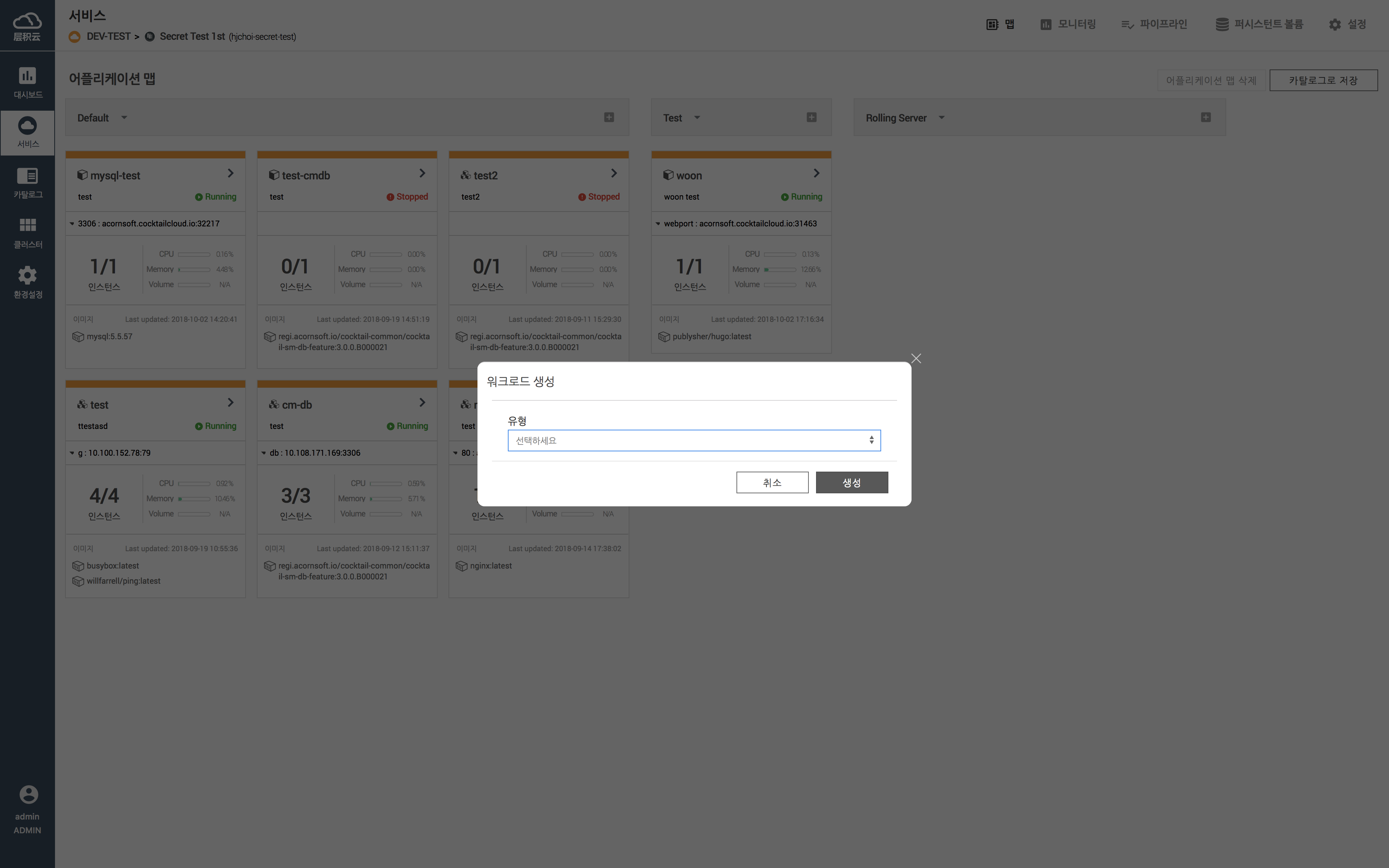Screen dimensions: 1389x868
Task: Expand the Test group dropdown arrow
Action: point(697,118)
